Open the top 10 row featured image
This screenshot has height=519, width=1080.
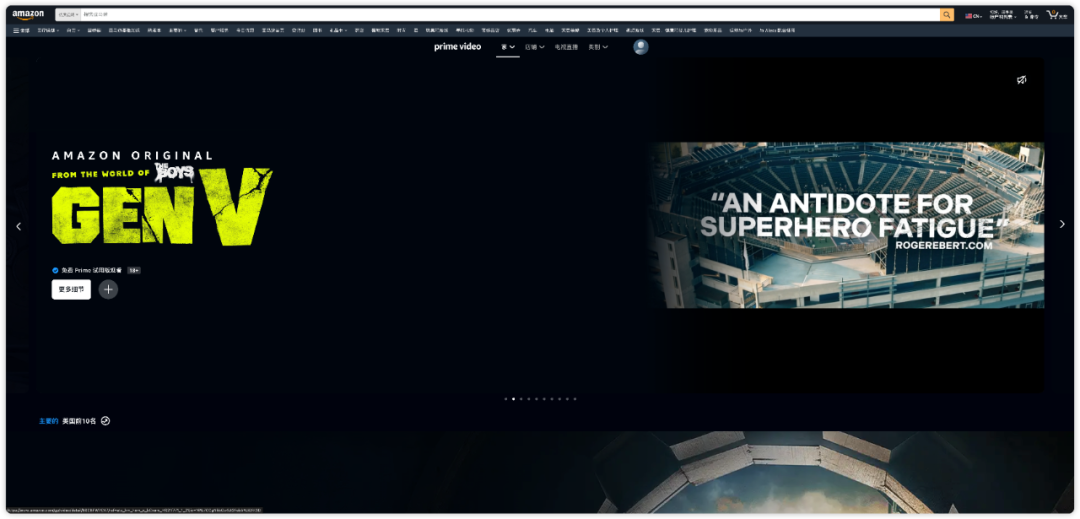(539, 472)
